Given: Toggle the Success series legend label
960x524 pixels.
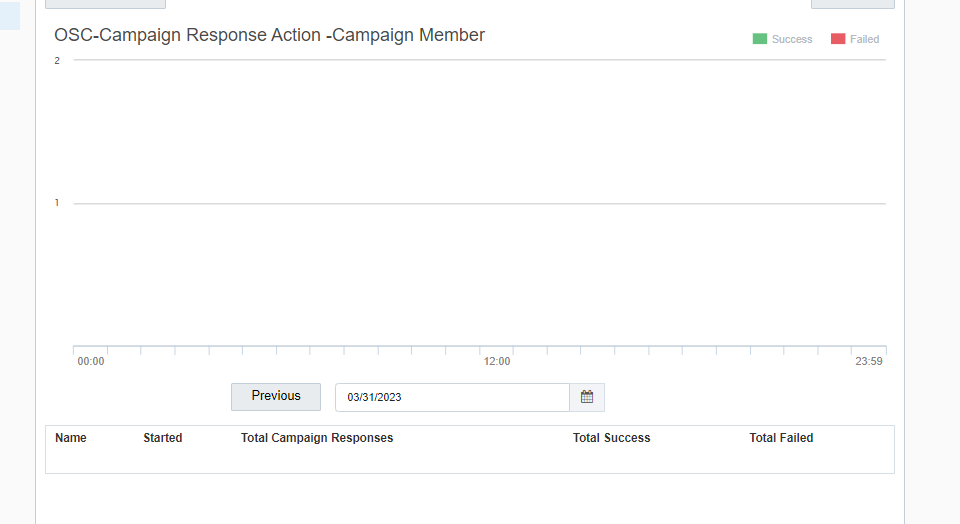Looking at the screenshot, I should coord(792,39).
